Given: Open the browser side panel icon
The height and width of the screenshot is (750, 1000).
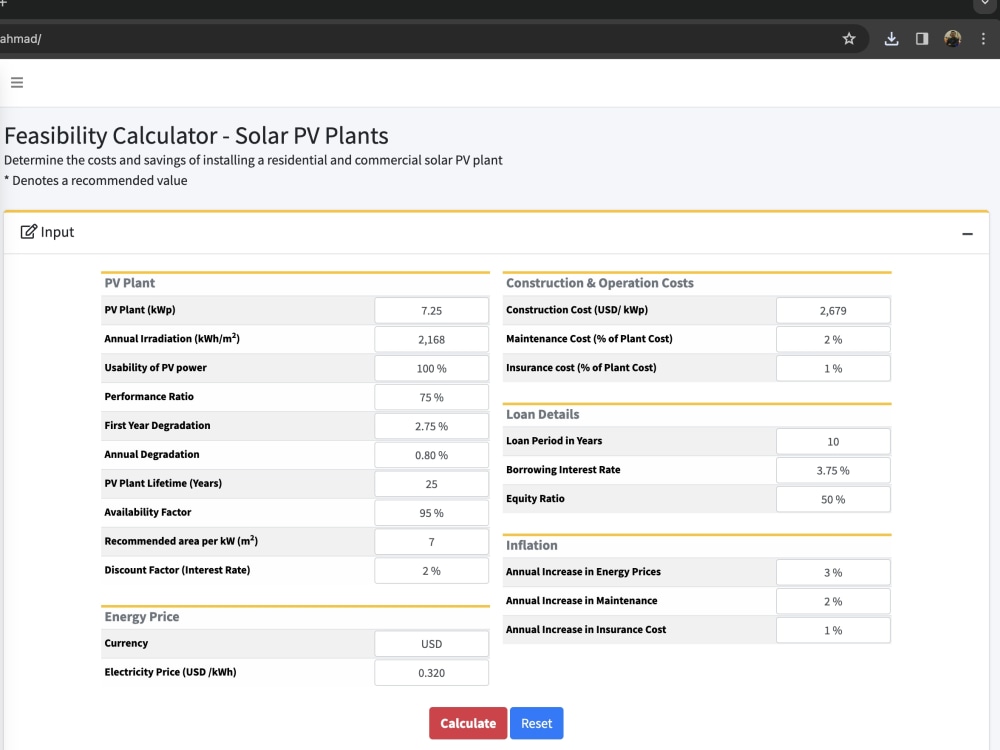Looking at the screenshot, I should tap(921, 38).
